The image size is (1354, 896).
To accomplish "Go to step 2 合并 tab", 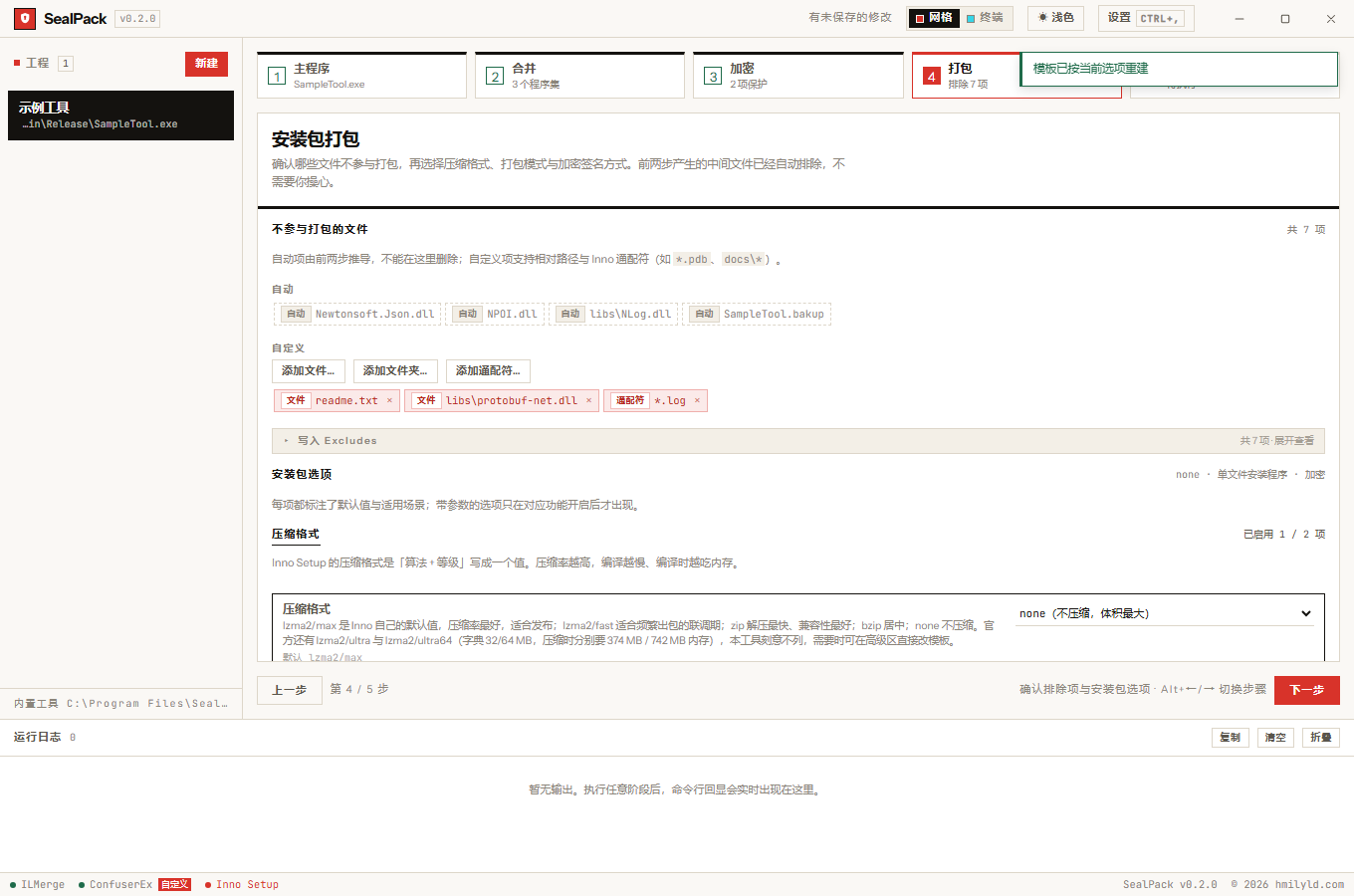I will (579, 76).
